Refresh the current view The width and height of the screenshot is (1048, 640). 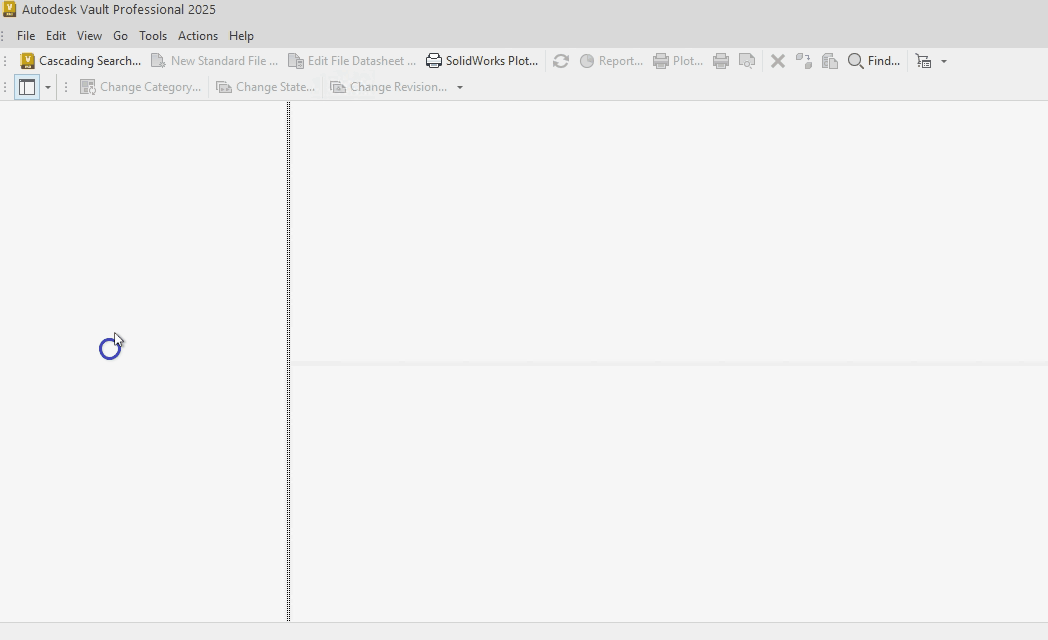(561, 61)
